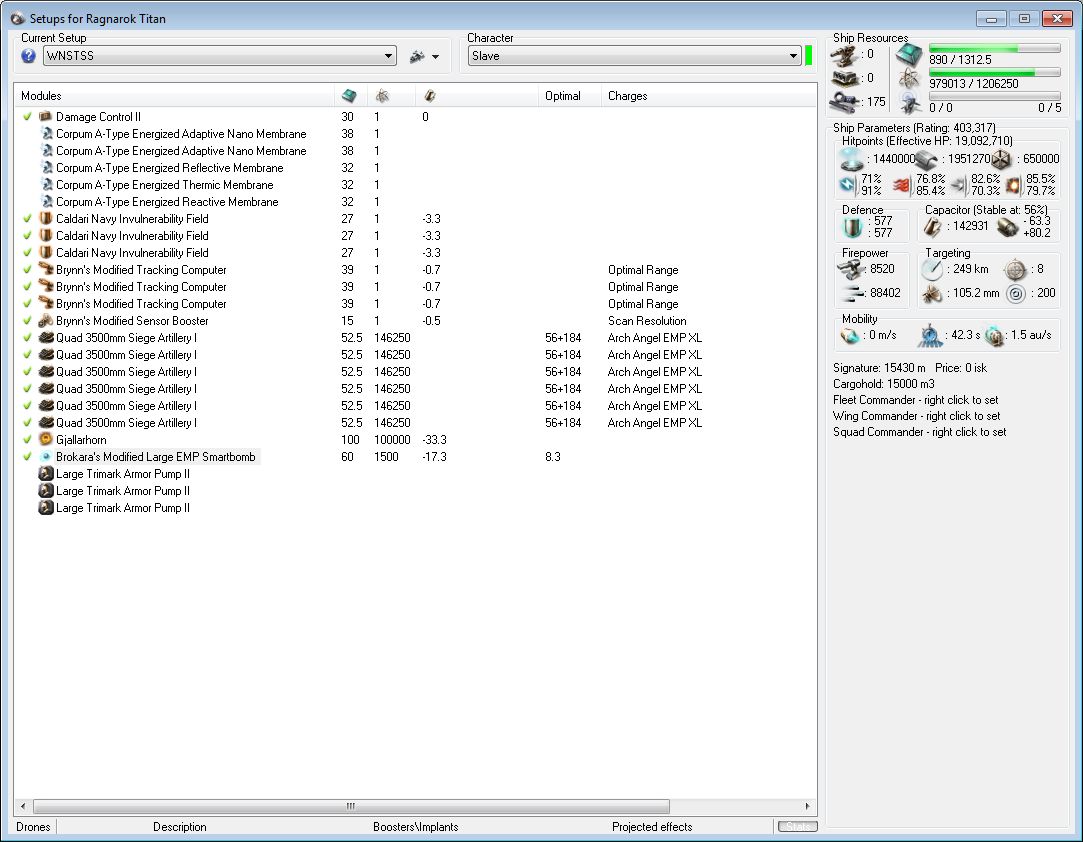Click the armor hitpoints icon showing 1951270
Image resolution: width=1083 pixels, height=842 pixels.
926,160
